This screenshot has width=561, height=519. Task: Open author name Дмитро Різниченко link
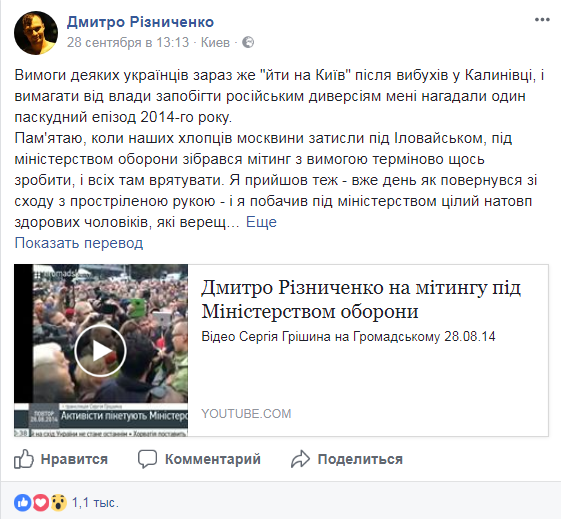pyautogui.click(x=140, y=22)
